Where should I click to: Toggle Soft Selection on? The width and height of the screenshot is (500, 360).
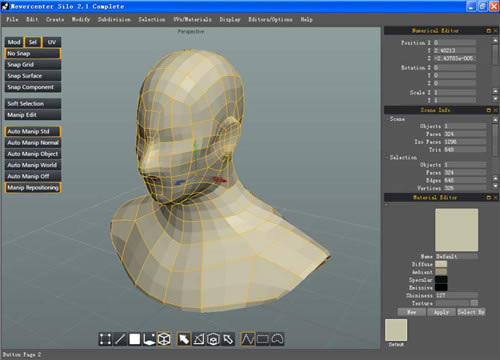click(x=33, y=104)
